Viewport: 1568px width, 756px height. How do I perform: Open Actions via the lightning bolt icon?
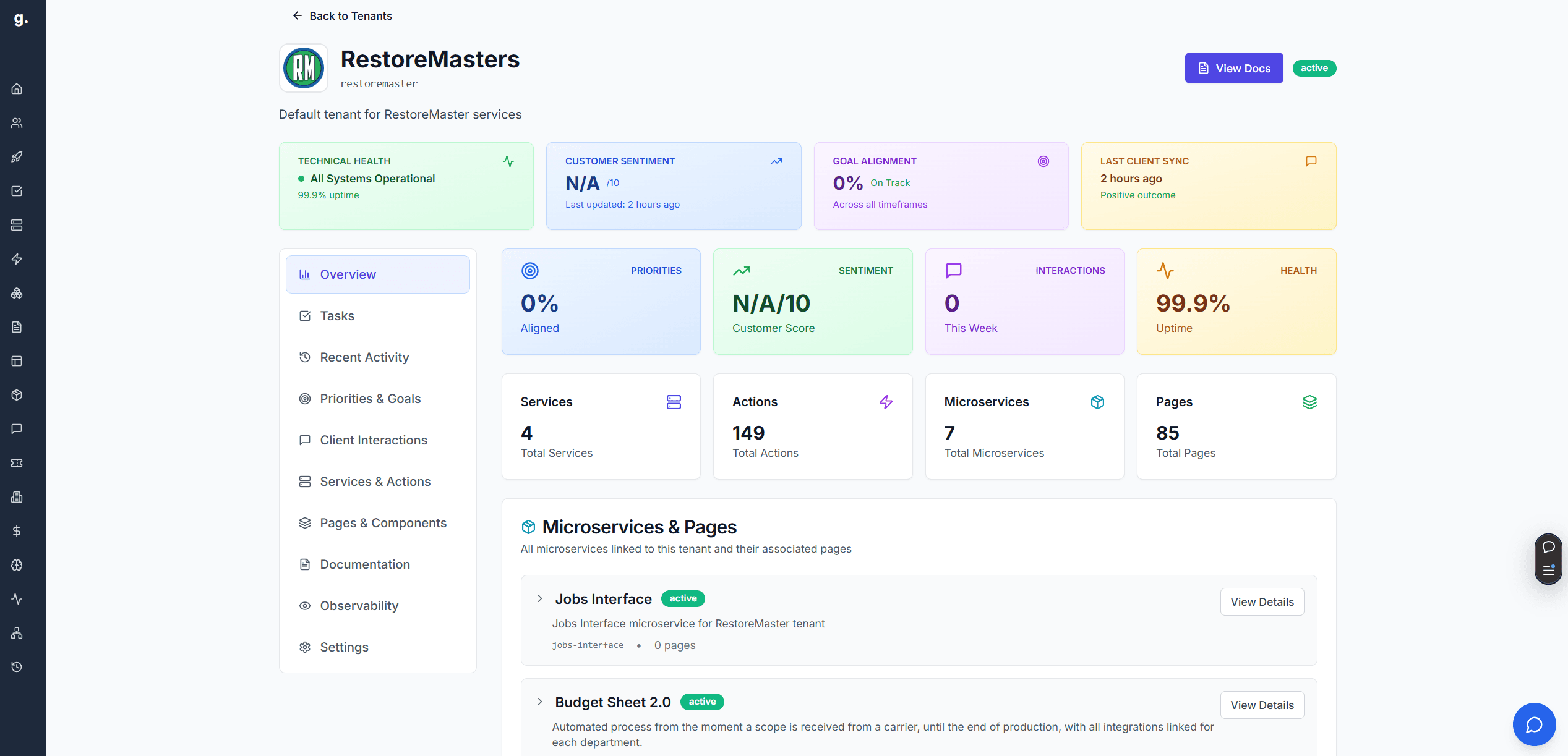(x=17, y=259)
